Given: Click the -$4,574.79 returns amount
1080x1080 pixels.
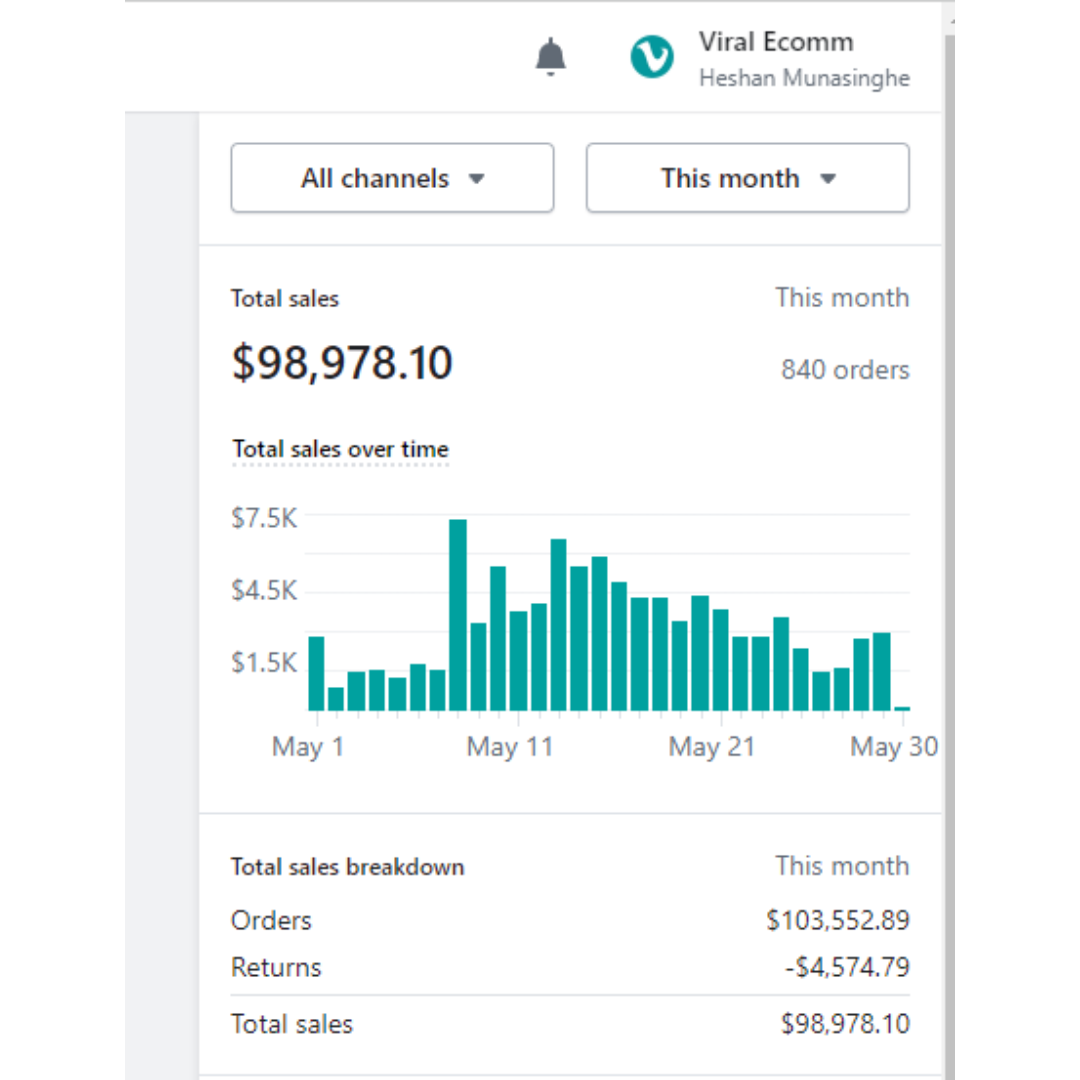Looking at the screenshot, I should tap(845, 967).
